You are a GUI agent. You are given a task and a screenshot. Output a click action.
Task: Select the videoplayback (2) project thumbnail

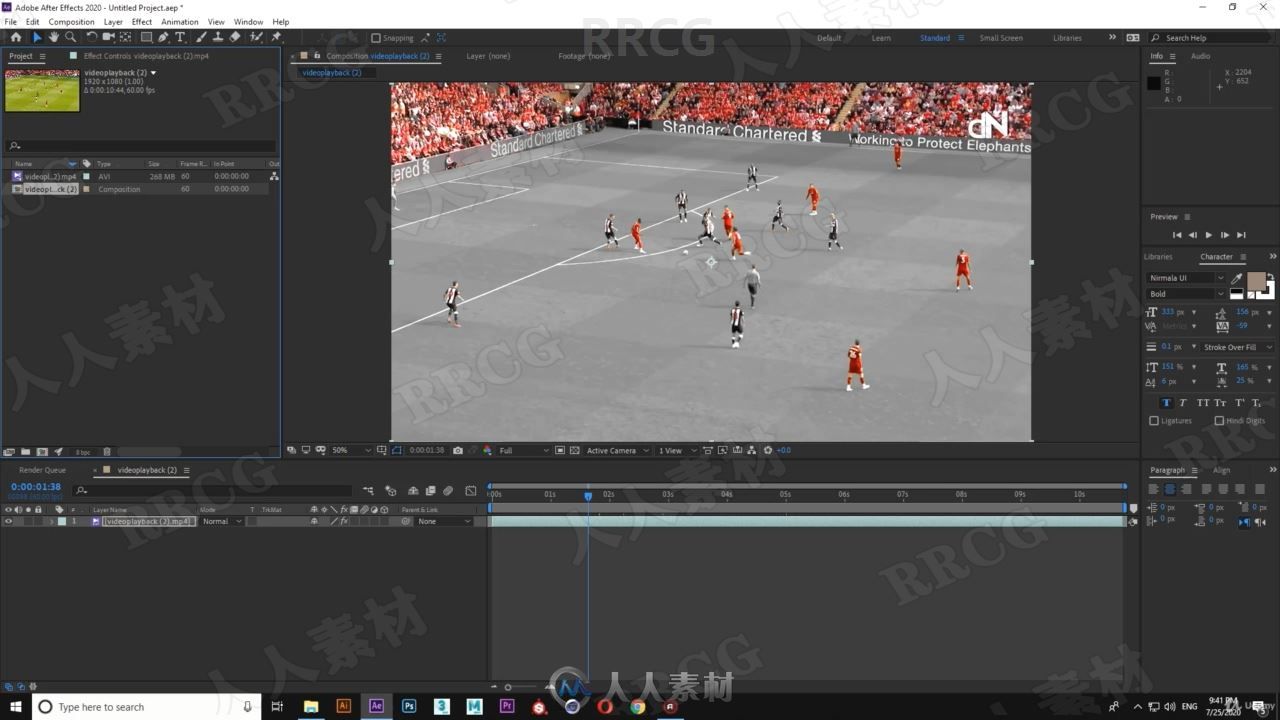(x=42, y=90)
